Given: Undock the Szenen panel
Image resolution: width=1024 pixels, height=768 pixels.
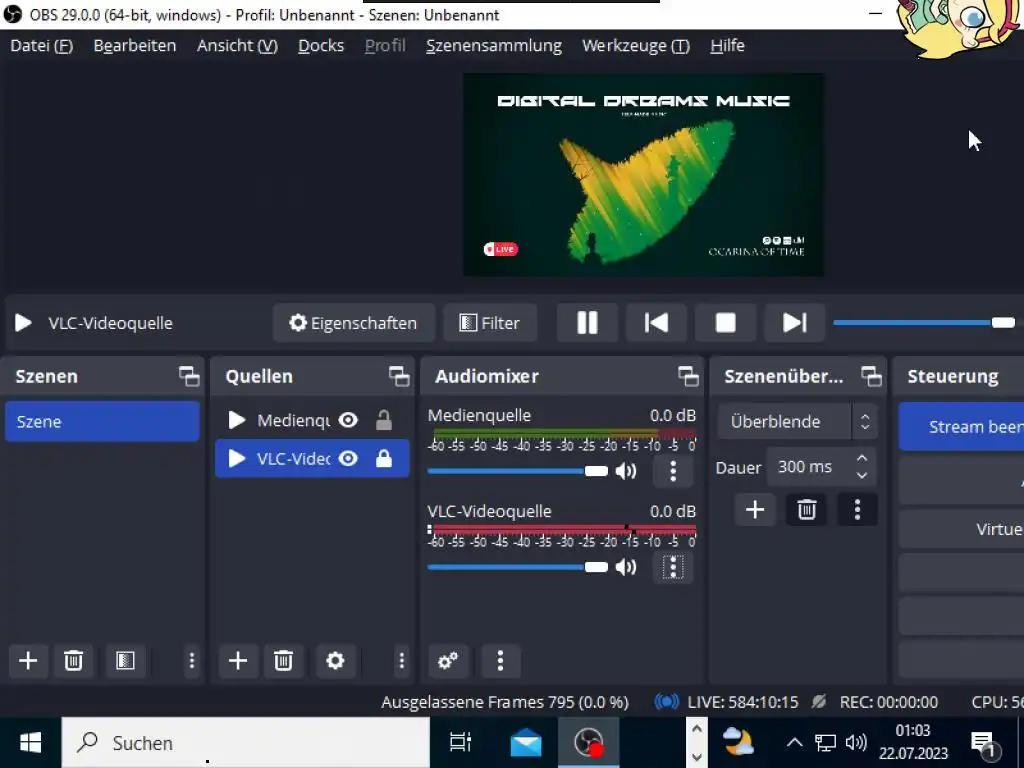Looking at the screenshot, I should pos(189,376).
